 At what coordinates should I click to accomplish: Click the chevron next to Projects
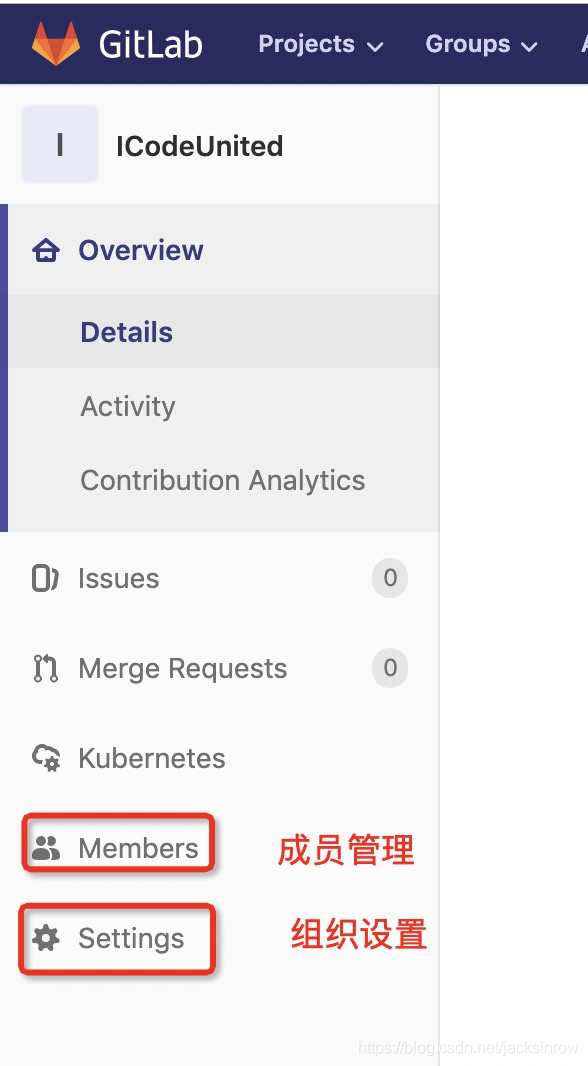pos(375,47)
